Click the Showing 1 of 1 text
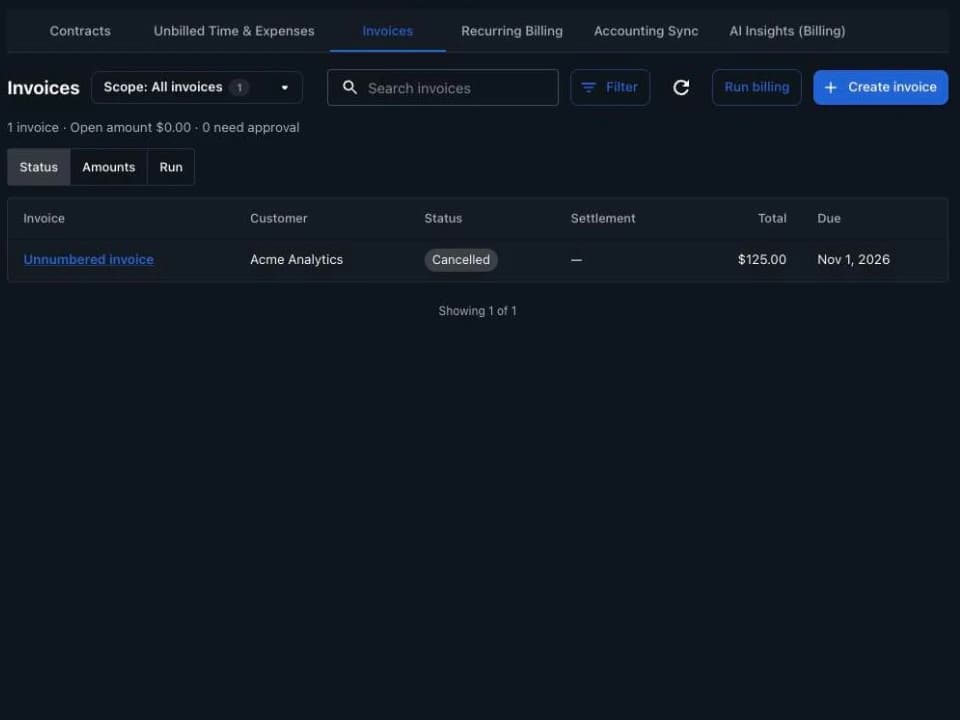 (x=478, y=311)
